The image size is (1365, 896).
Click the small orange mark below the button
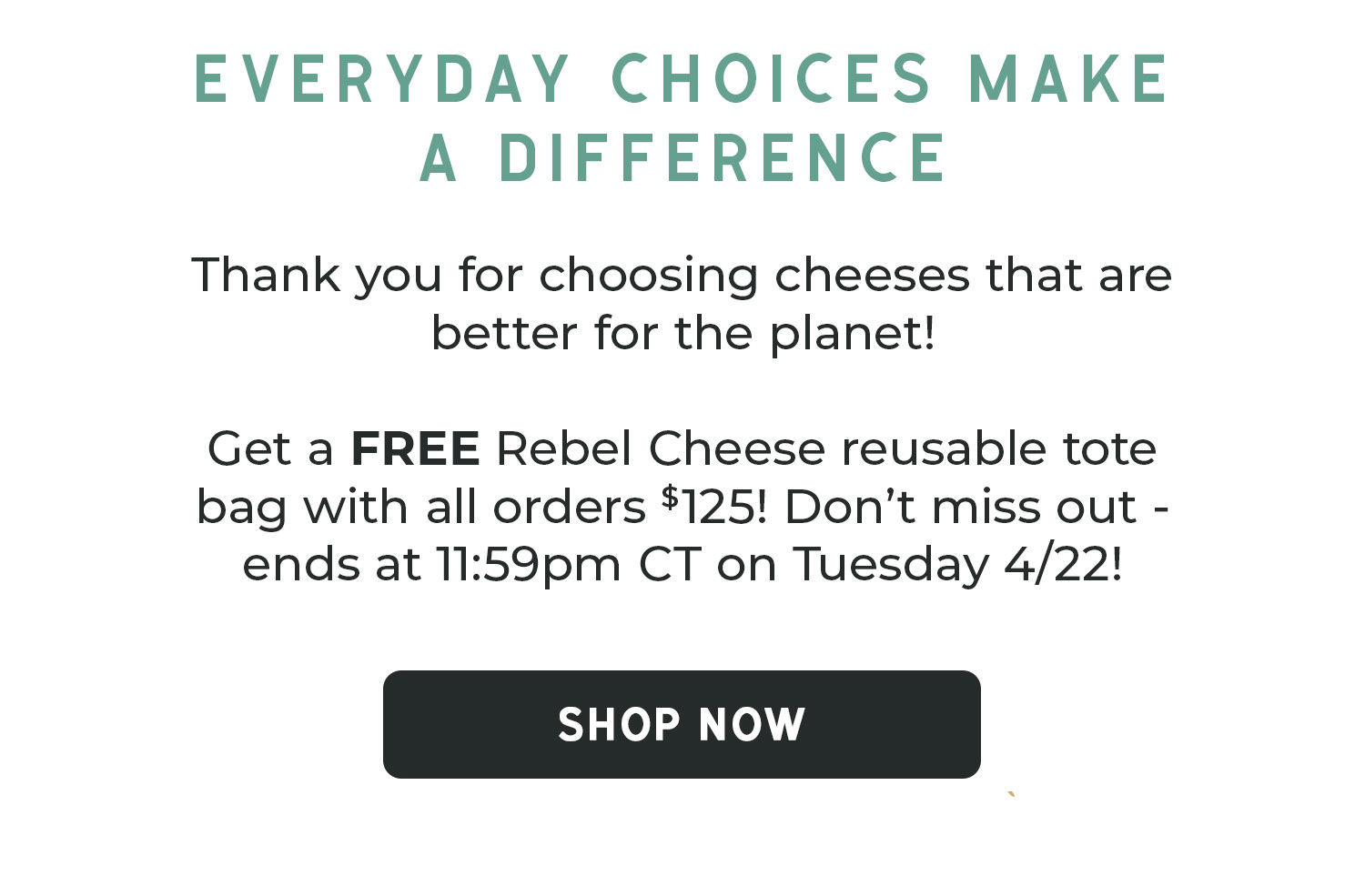tap(1011, 794)
